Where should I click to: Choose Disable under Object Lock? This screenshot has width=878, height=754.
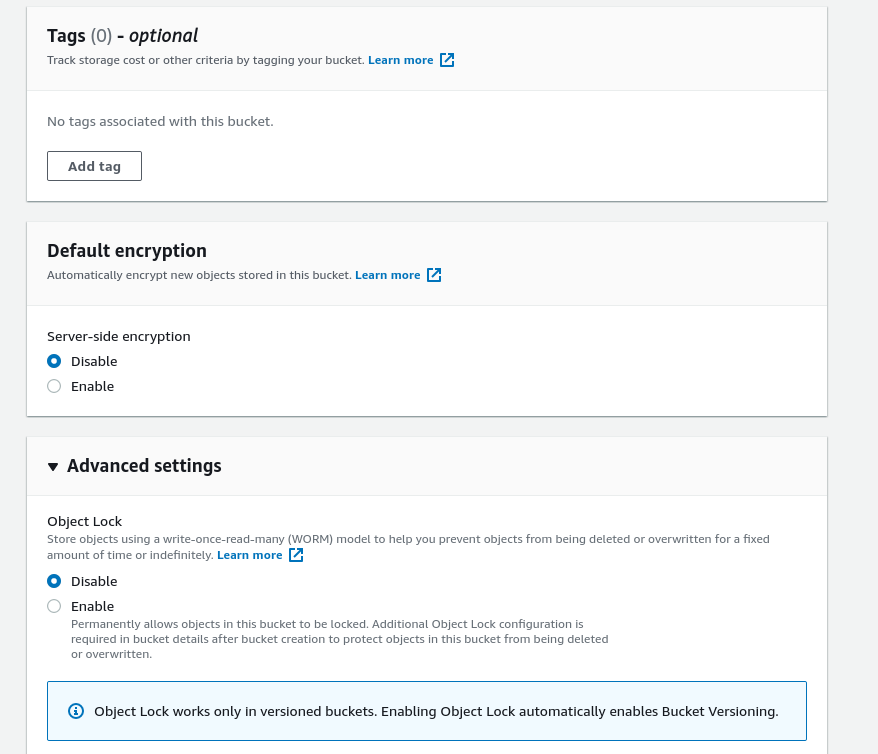tap(54, 581)
